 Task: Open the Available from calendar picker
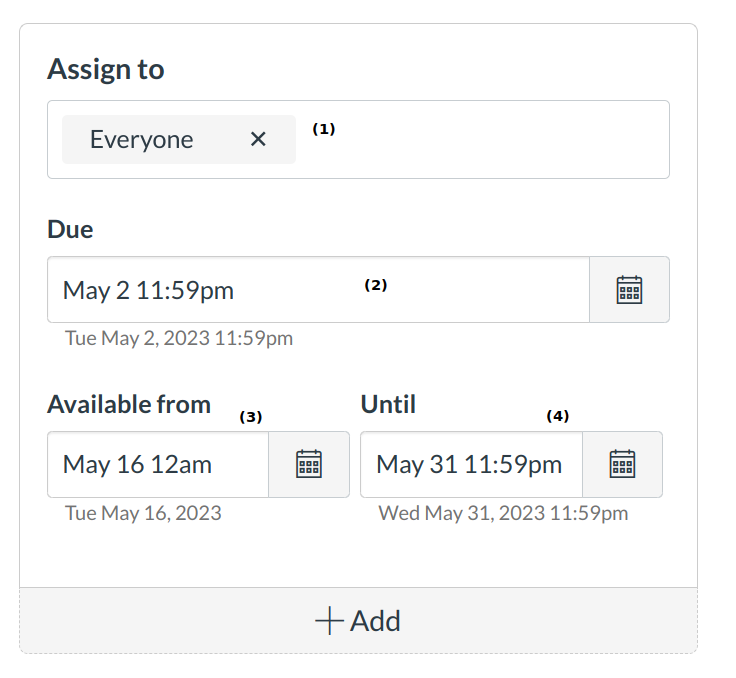(x=309, y=464)
